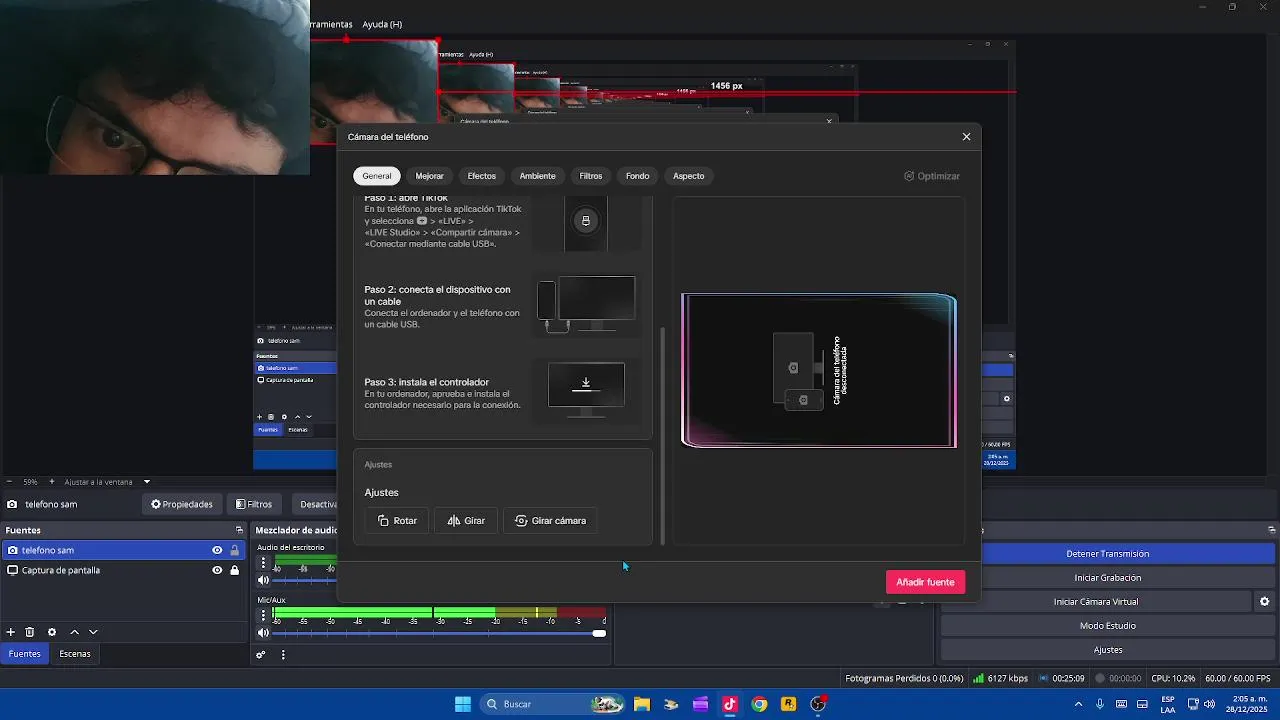Zoom out the preview with minus
This screenshot has width=1280, height=720.
coord(9,481)
